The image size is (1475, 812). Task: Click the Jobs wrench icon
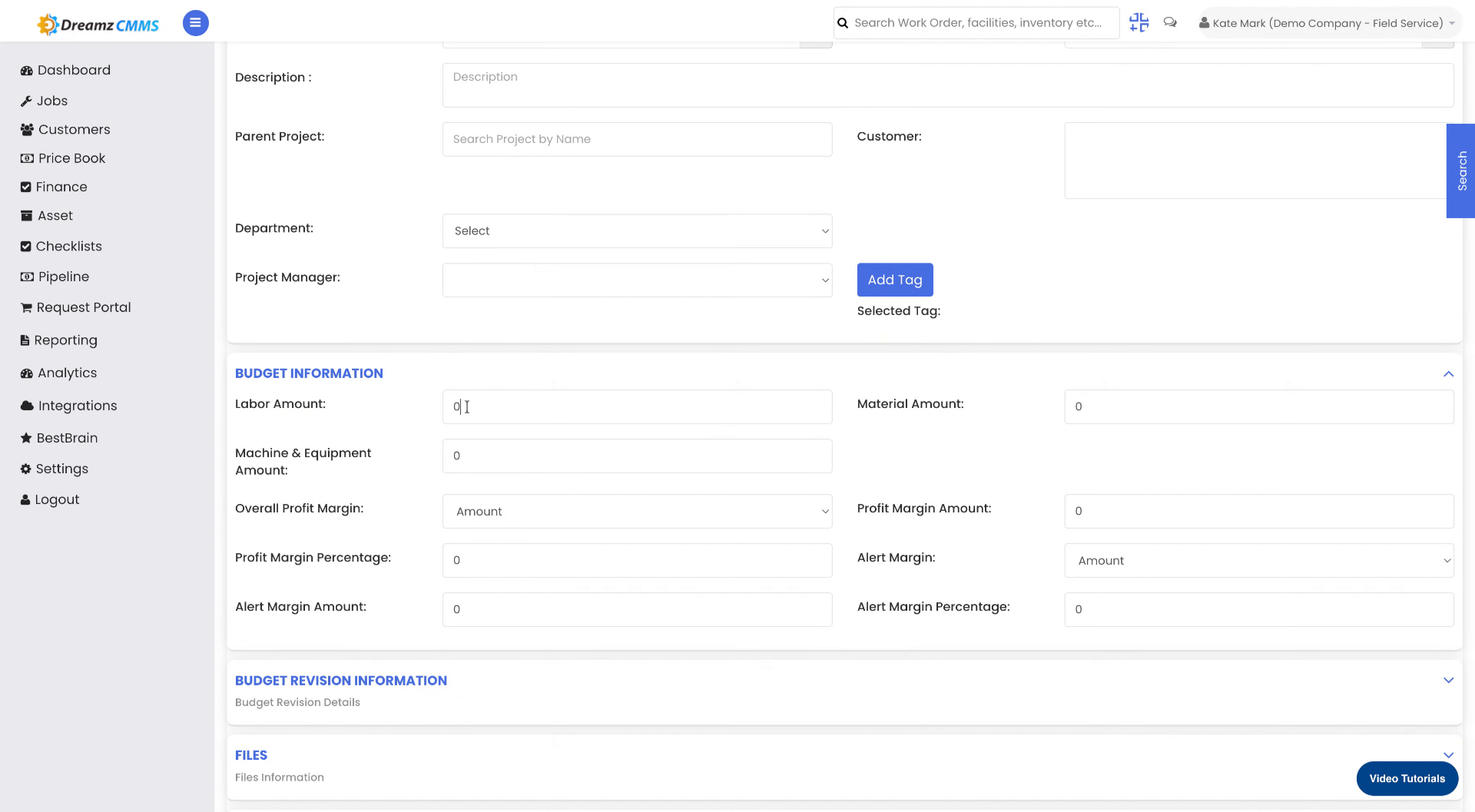(x=26, y=101)
